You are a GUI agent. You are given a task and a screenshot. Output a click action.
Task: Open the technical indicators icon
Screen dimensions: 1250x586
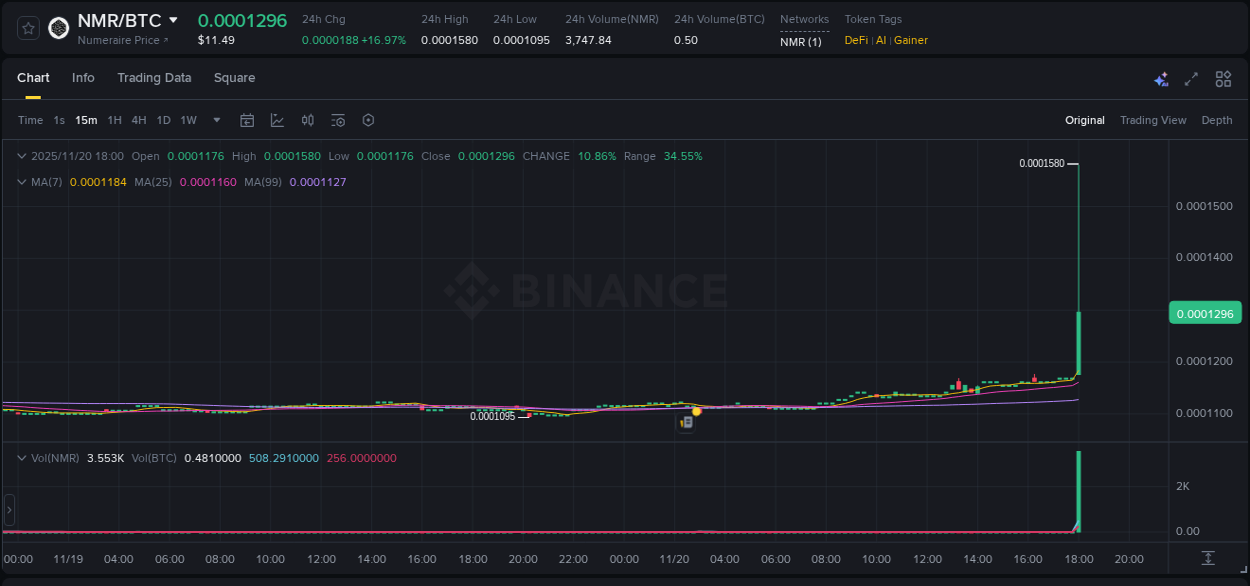coord(337,120)
